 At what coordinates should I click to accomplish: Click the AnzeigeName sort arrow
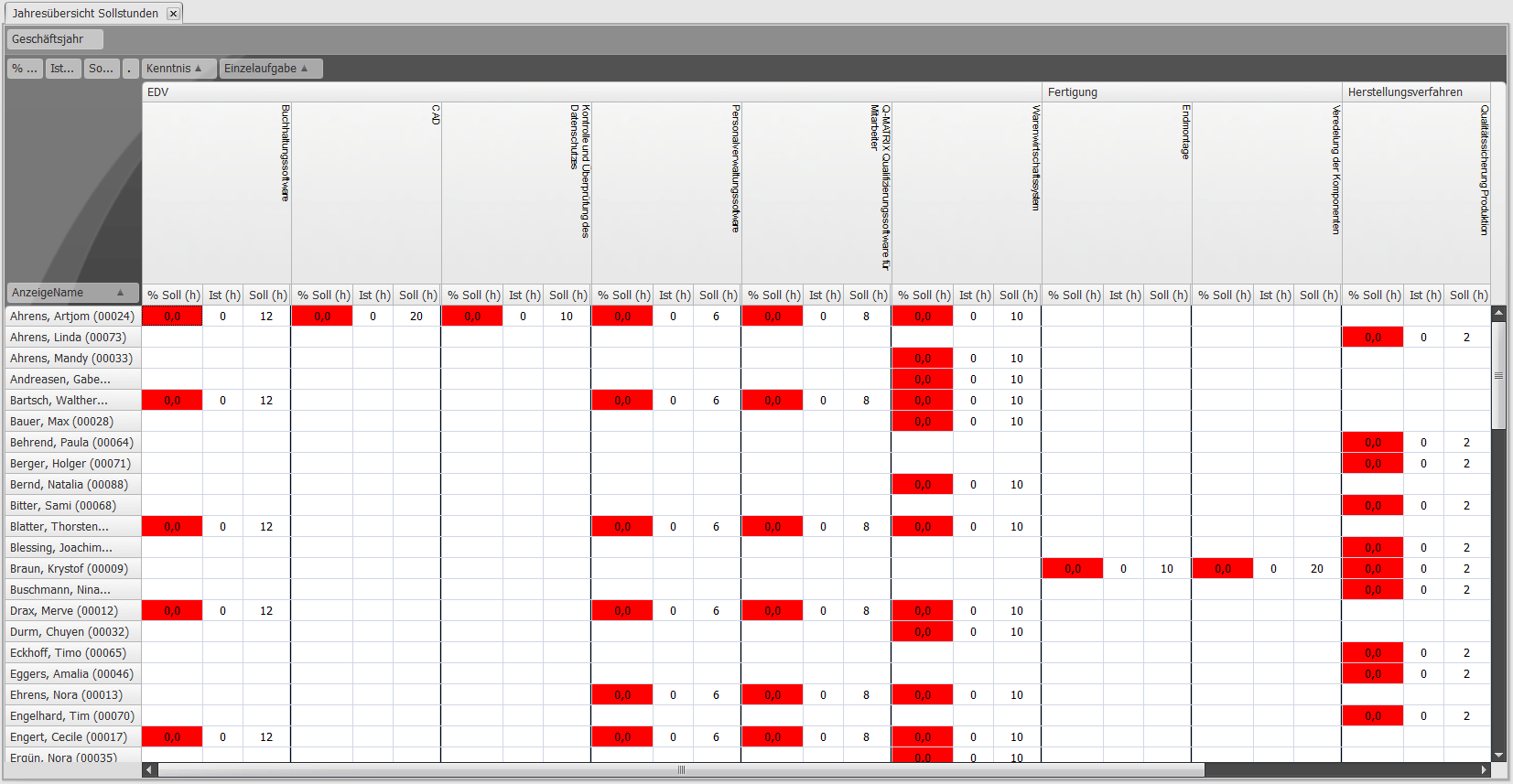(x=120, y=293)
